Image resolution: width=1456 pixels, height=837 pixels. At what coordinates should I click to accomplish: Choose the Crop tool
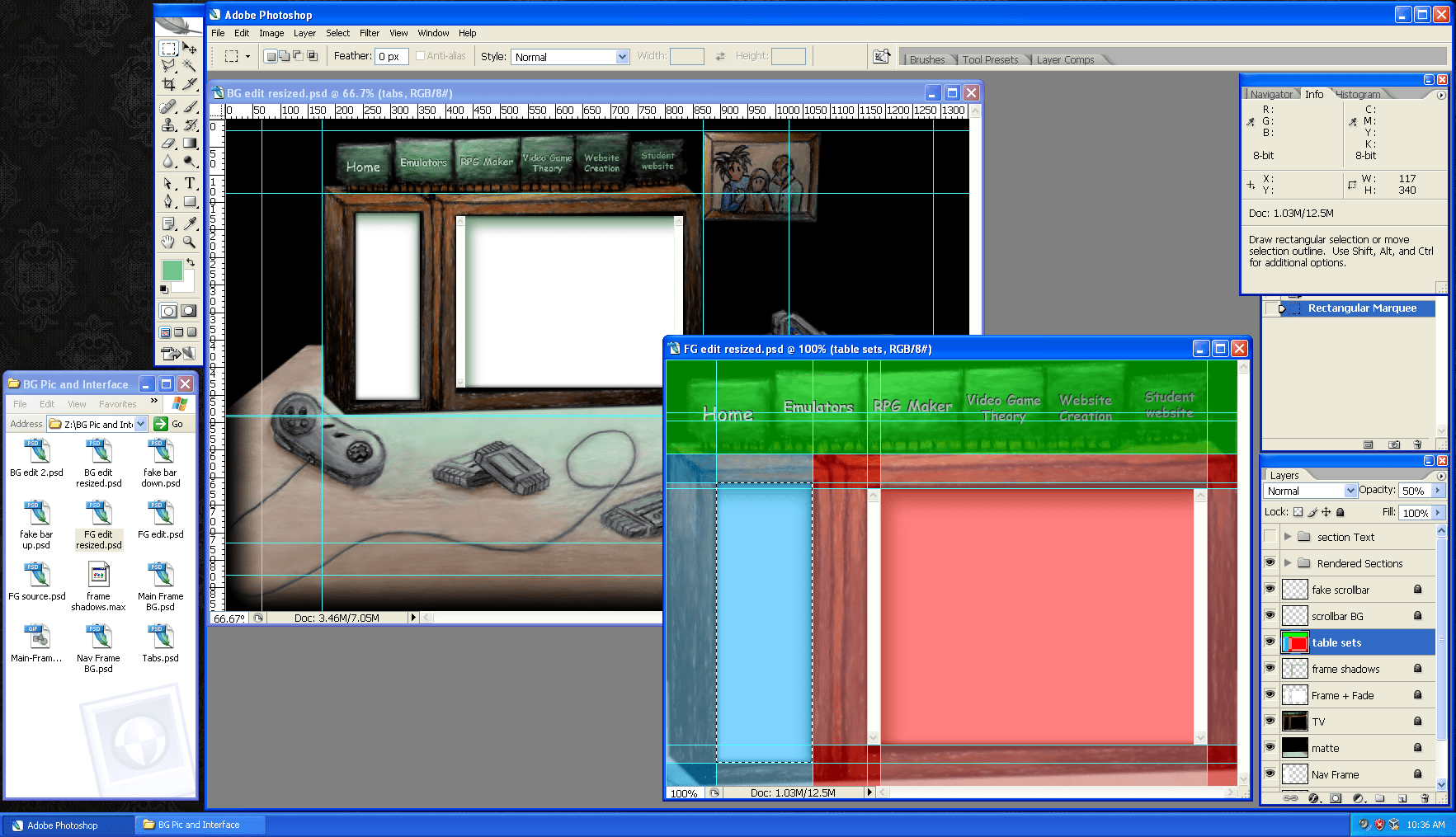point(168,83)
